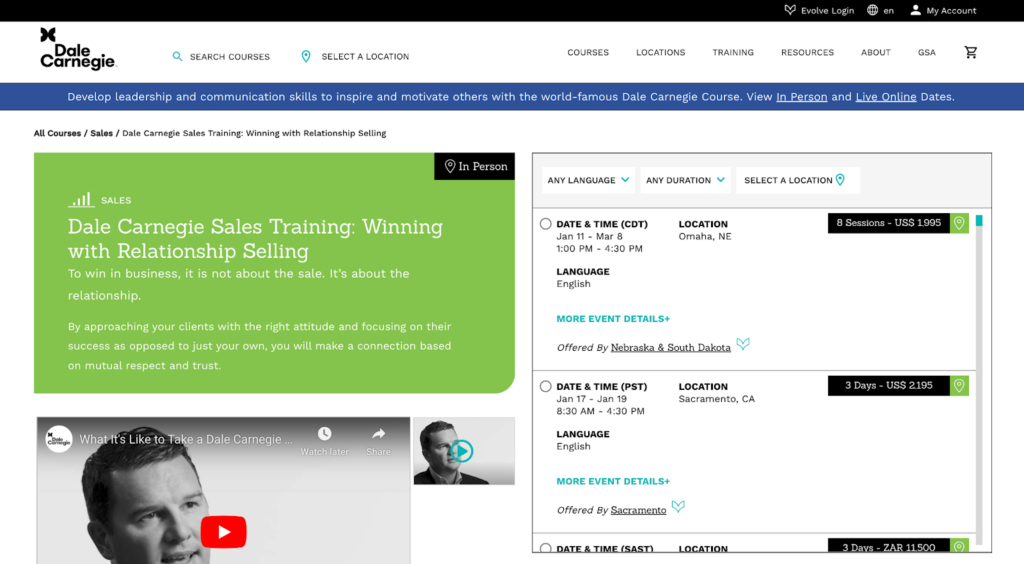This screenshot has height=564, width=1024.
Task: Click the 8 Sessions - US$ 1,995 button
Action: pos(889,223)
